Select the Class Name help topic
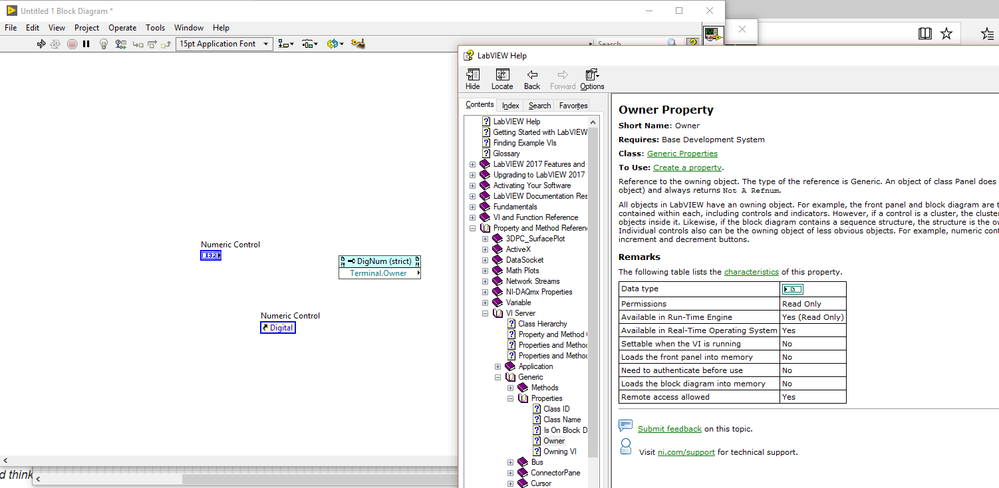The image size is (999, 488). 562,420
